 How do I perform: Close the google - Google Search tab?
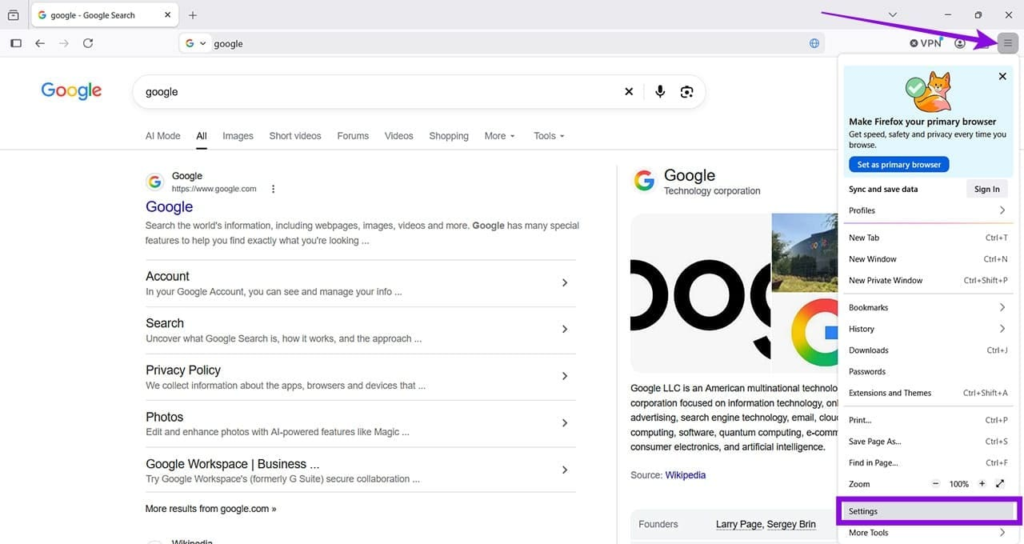point(167,15)
